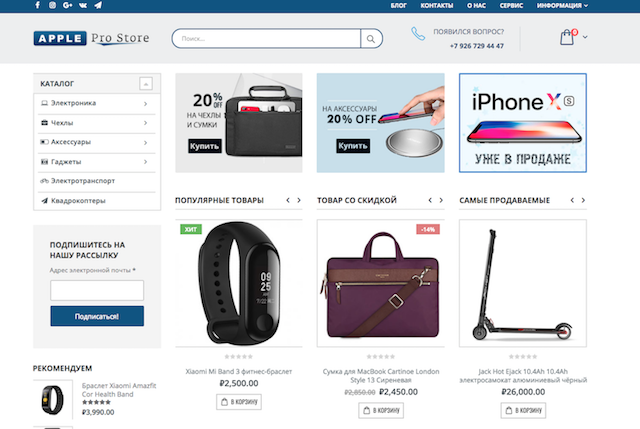Expand the Электроника category arrow
The image size is (640, 429).
click(x=145, y=104)
